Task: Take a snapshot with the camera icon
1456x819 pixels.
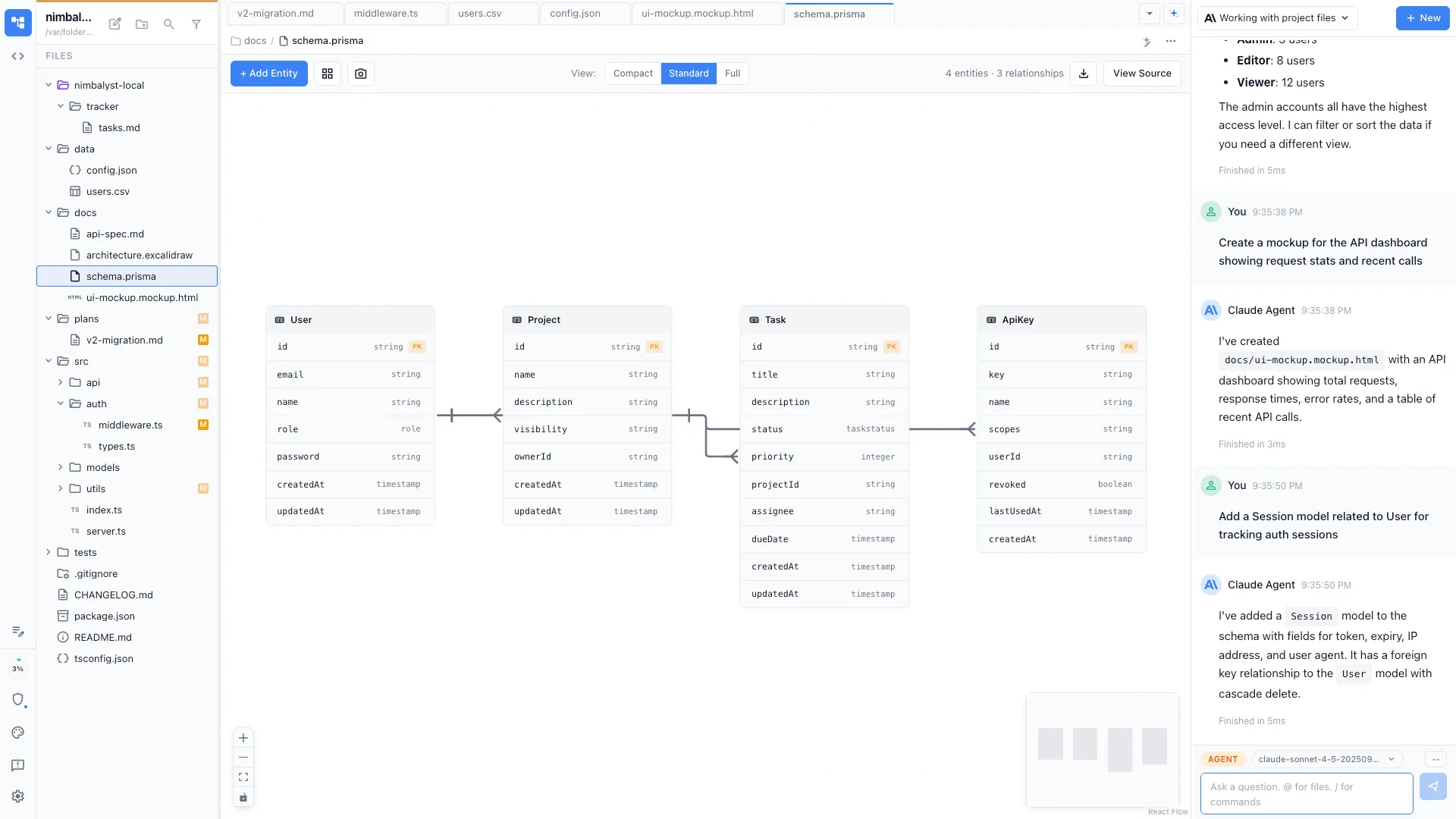Action: (360, 73)
